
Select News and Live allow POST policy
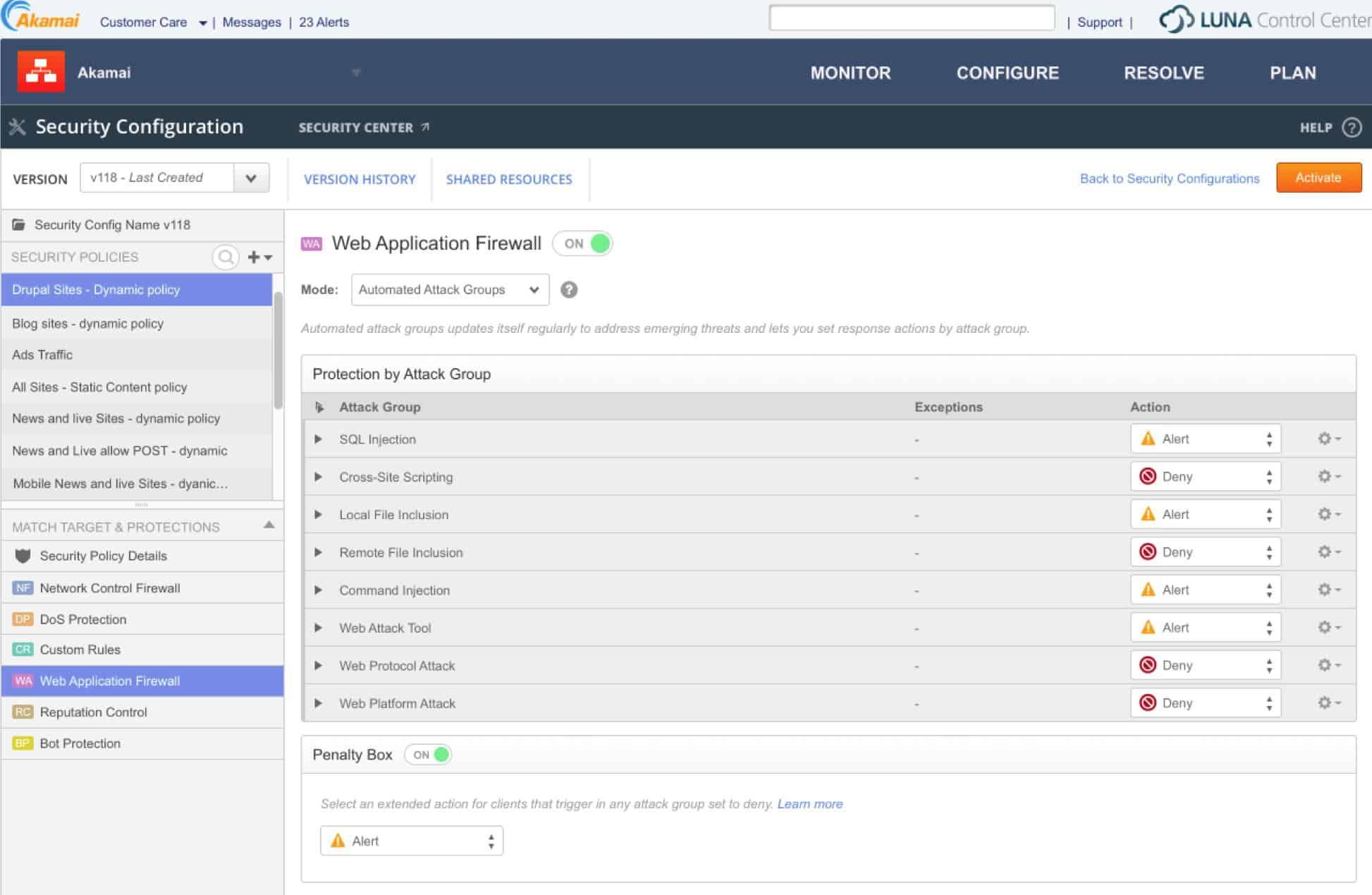coord(137,451)
